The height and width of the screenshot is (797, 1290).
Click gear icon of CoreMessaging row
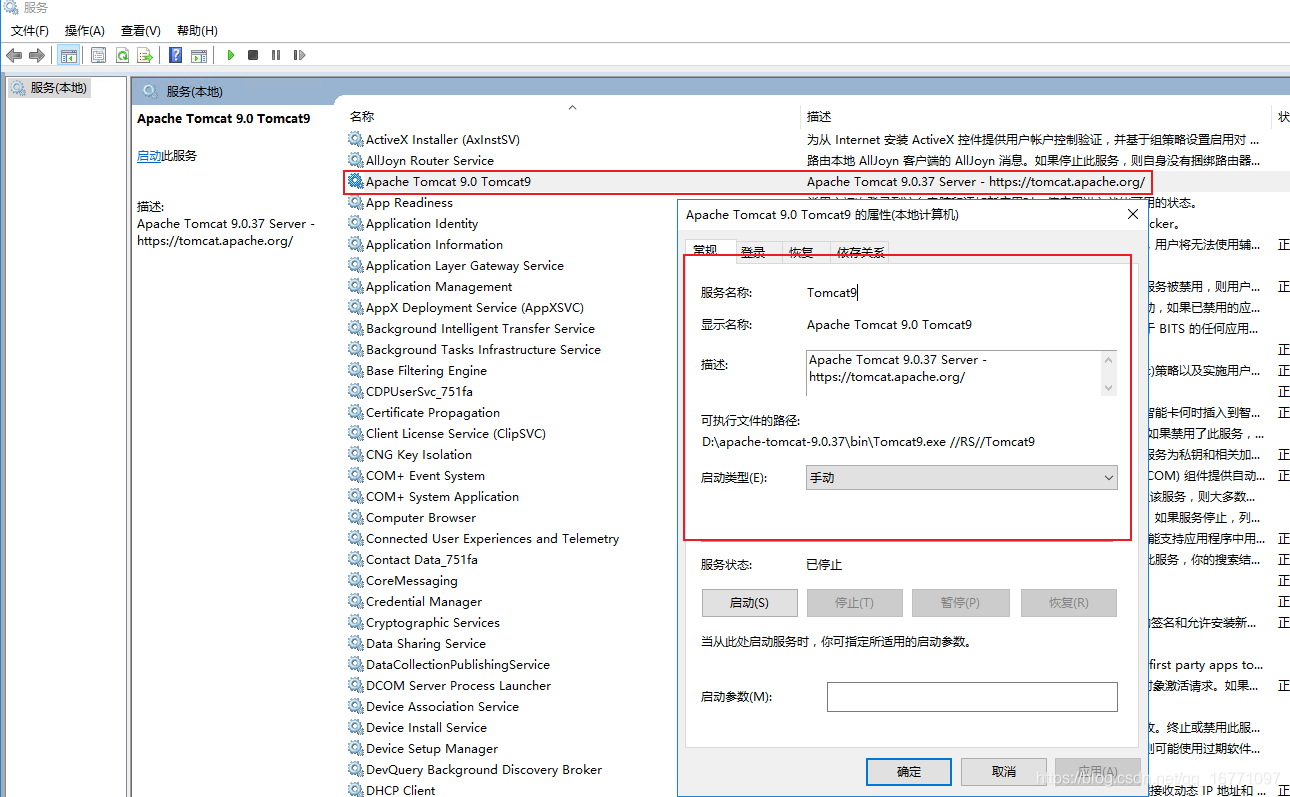point(356,580)
